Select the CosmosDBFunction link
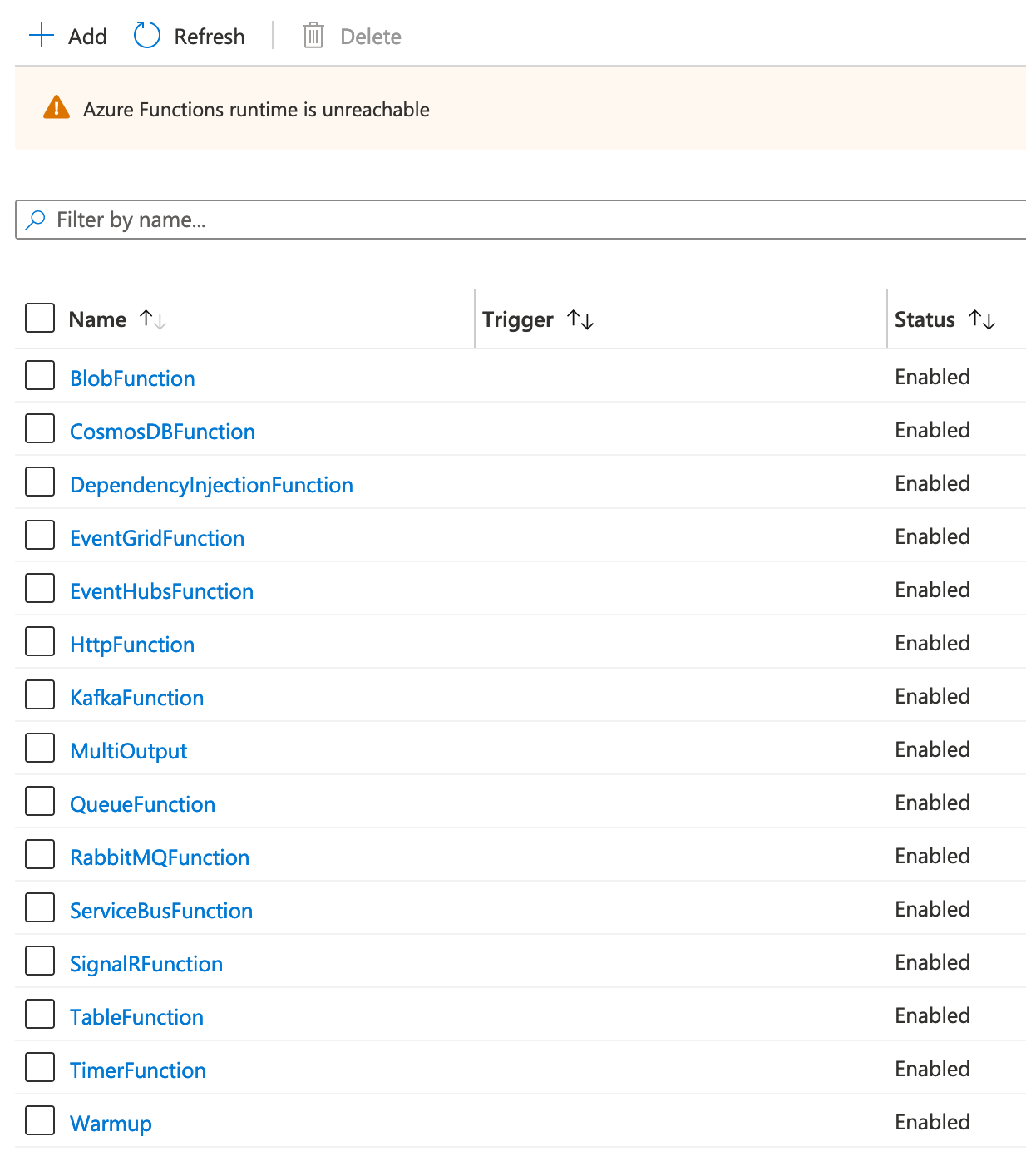 [161, 431]
